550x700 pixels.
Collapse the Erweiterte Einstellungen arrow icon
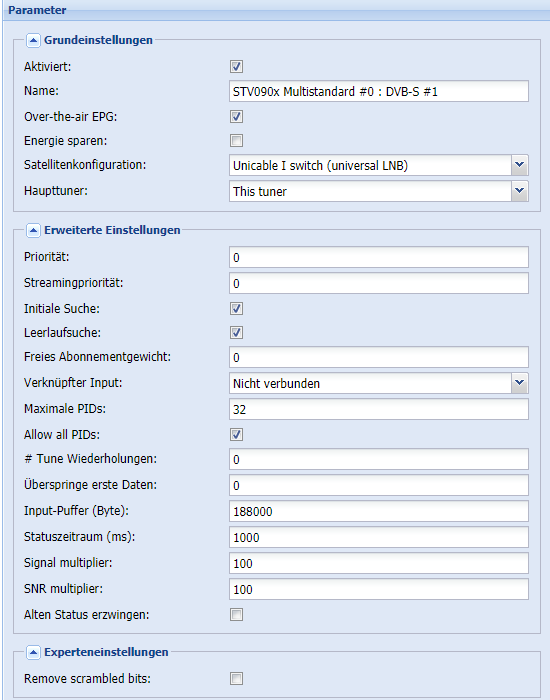tap(33, 231)
